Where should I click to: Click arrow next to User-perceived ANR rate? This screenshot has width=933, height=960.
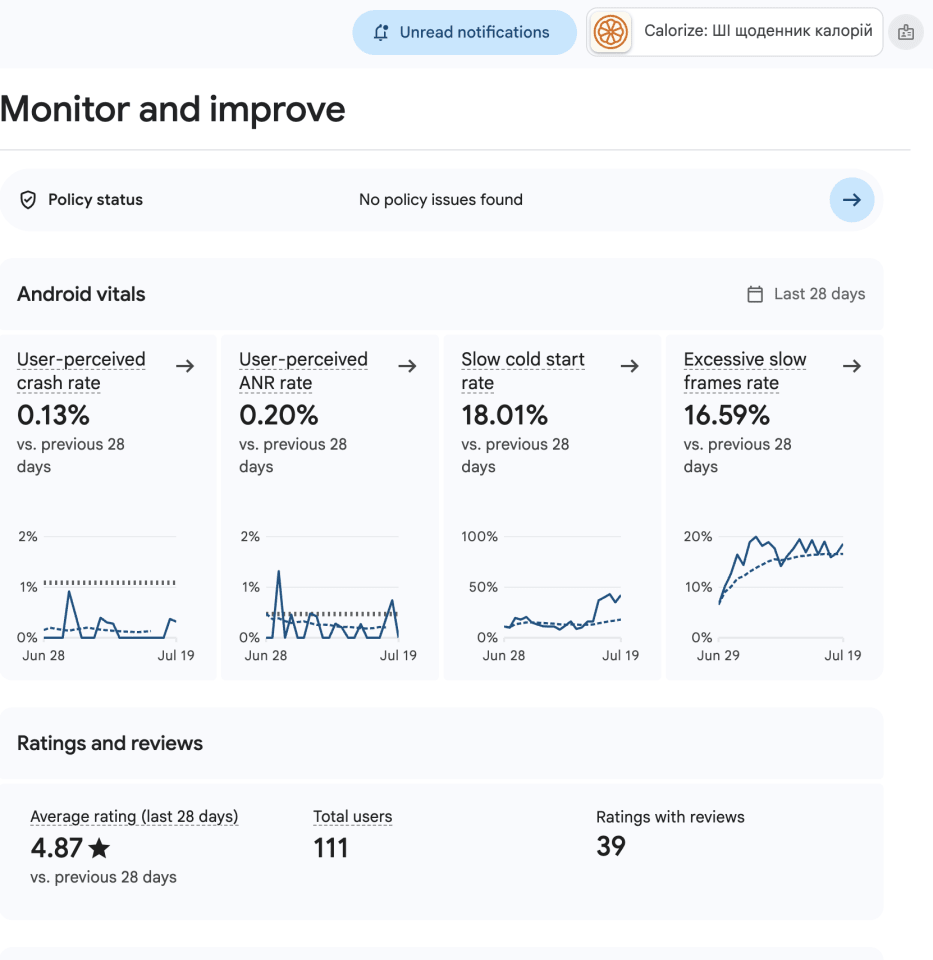click(407, 366)
